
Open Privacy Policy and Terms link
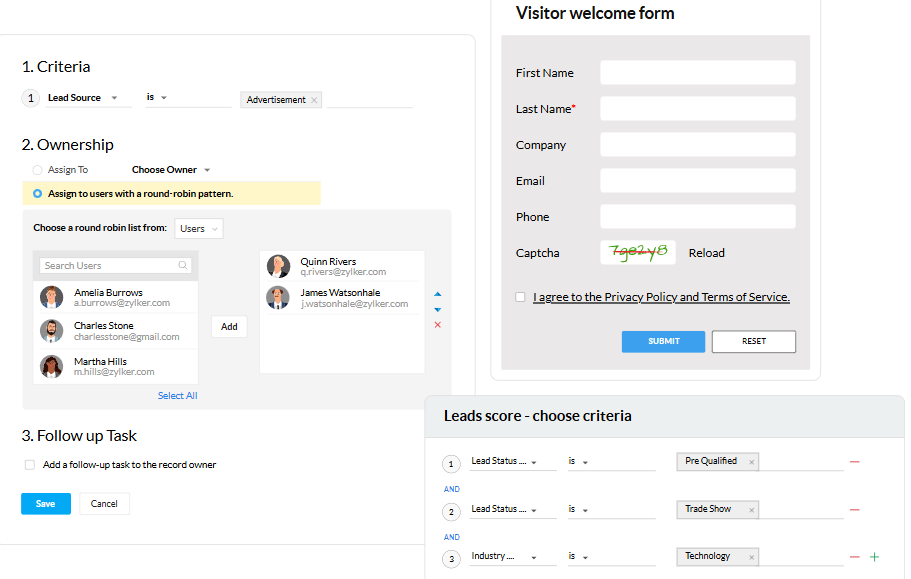pyautogui.click(x=661, y=297)
